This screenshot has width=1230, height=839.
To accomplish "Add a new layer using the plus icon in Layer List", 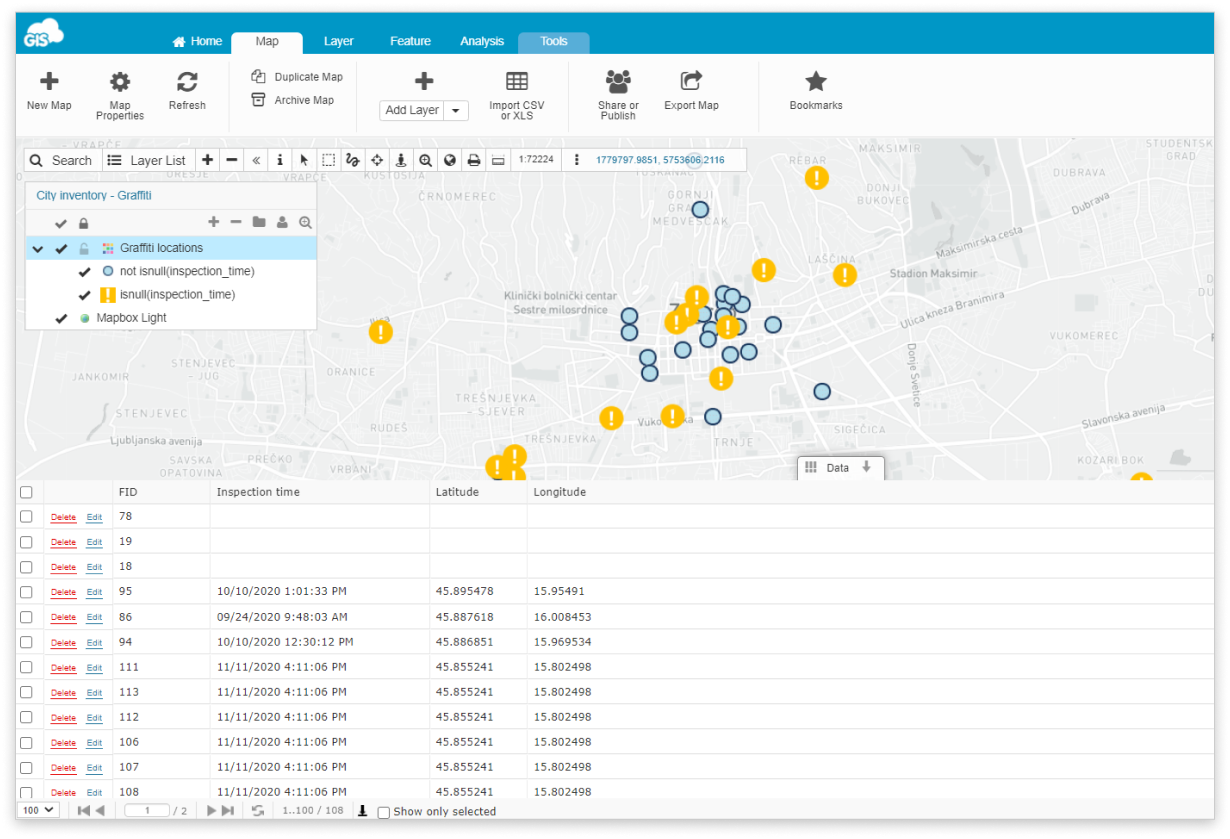I will (213, 222).
